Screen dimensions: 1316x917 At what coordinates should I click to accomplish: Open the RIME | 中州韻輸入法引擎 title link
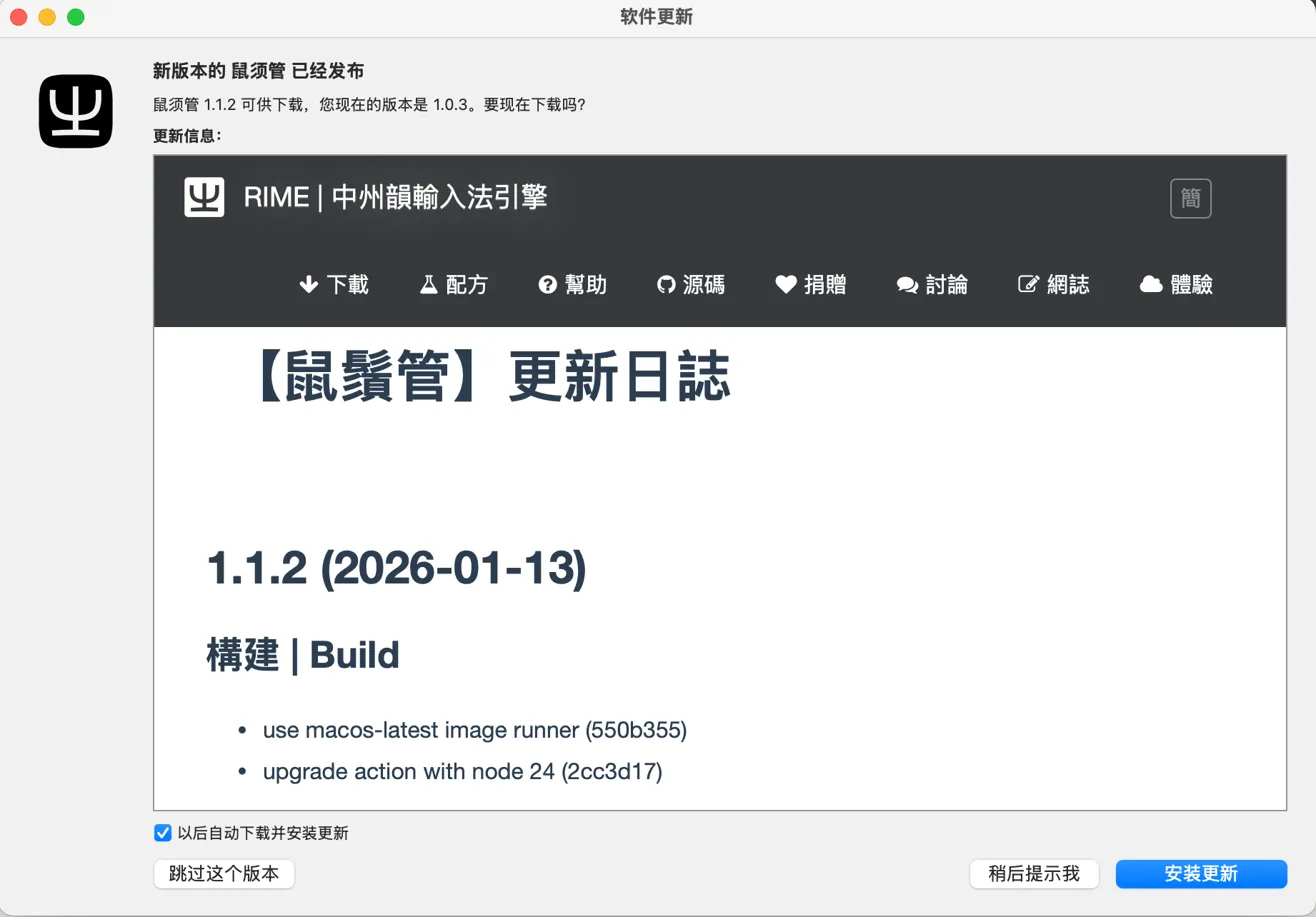click(x=395, y=197)
